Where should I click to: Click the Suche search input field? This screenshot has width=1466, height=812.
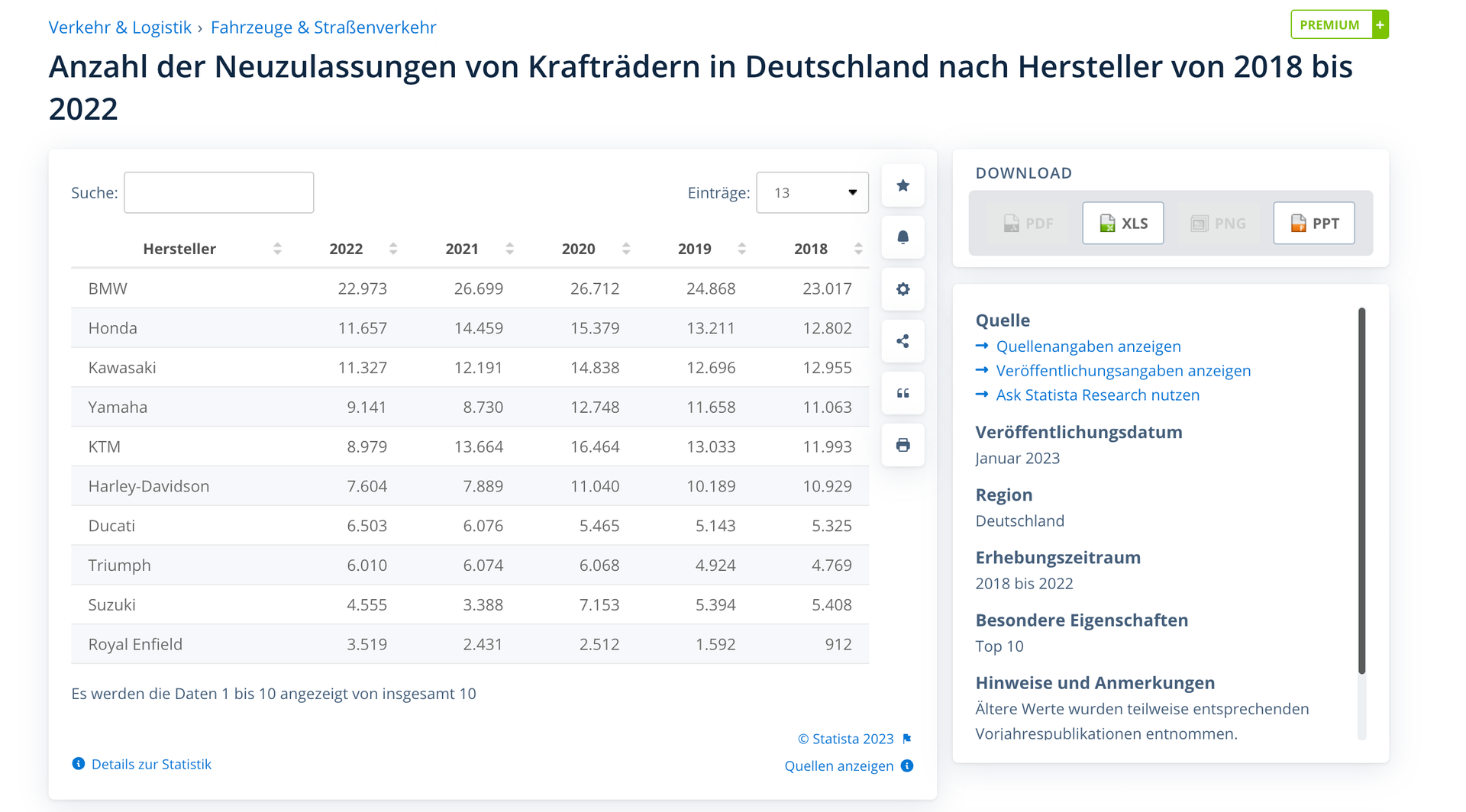[x=218, y=192]
